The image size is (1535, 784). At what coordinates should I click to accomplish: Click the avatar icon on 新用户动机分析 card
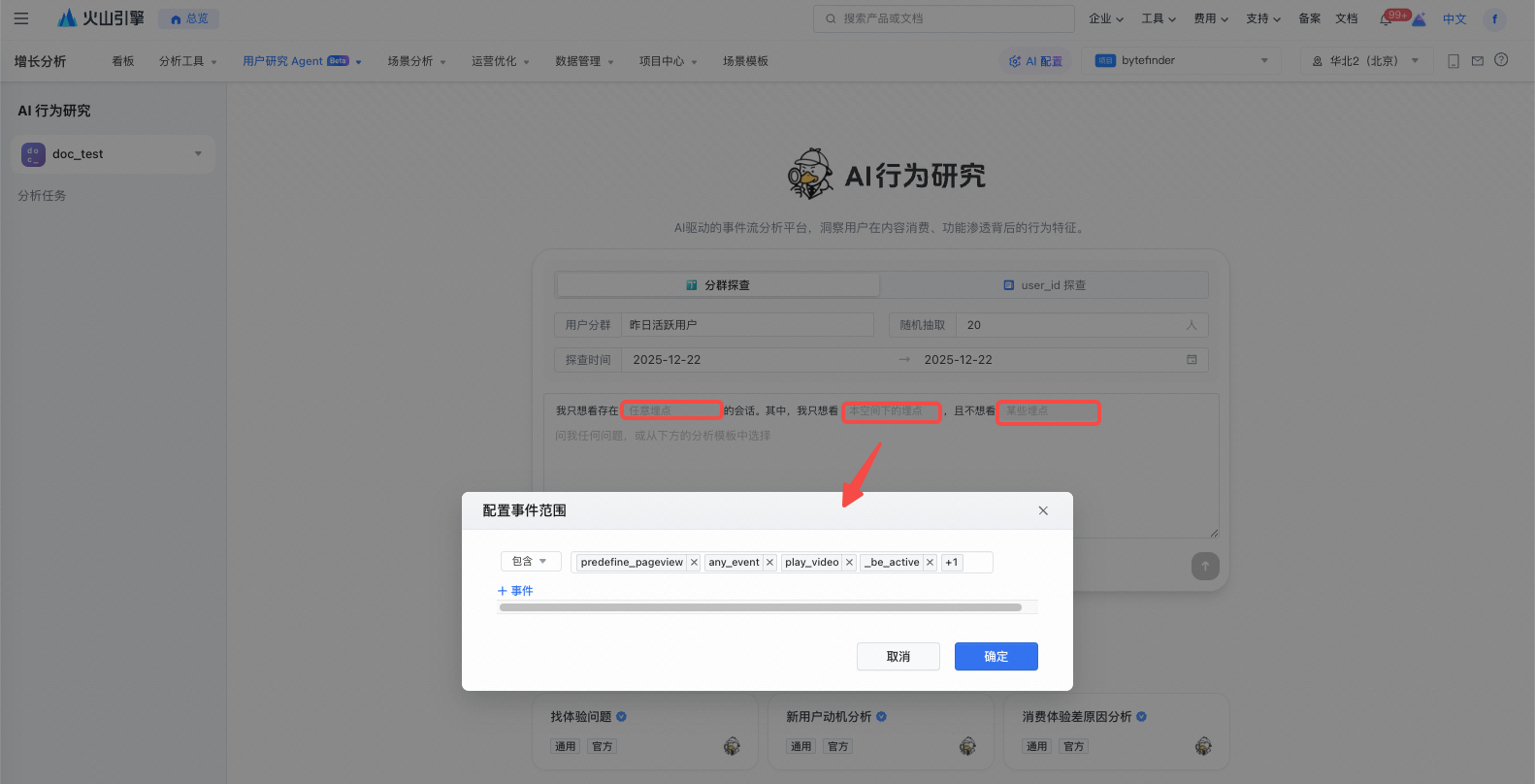967,746
